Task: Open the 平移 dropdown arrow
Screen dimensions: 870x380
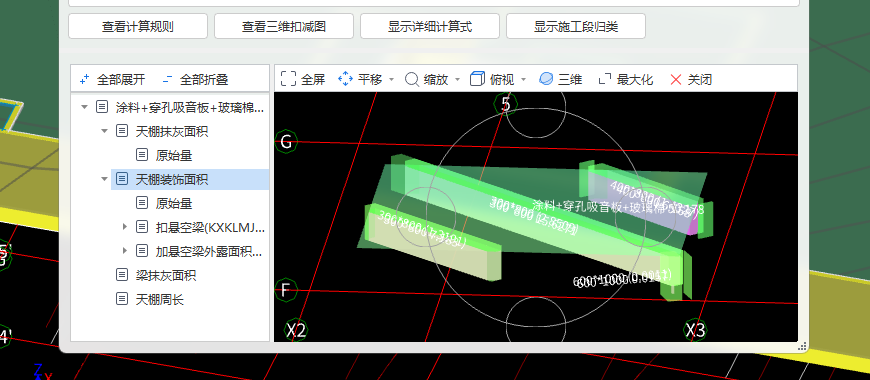Action: click(392, 80)
